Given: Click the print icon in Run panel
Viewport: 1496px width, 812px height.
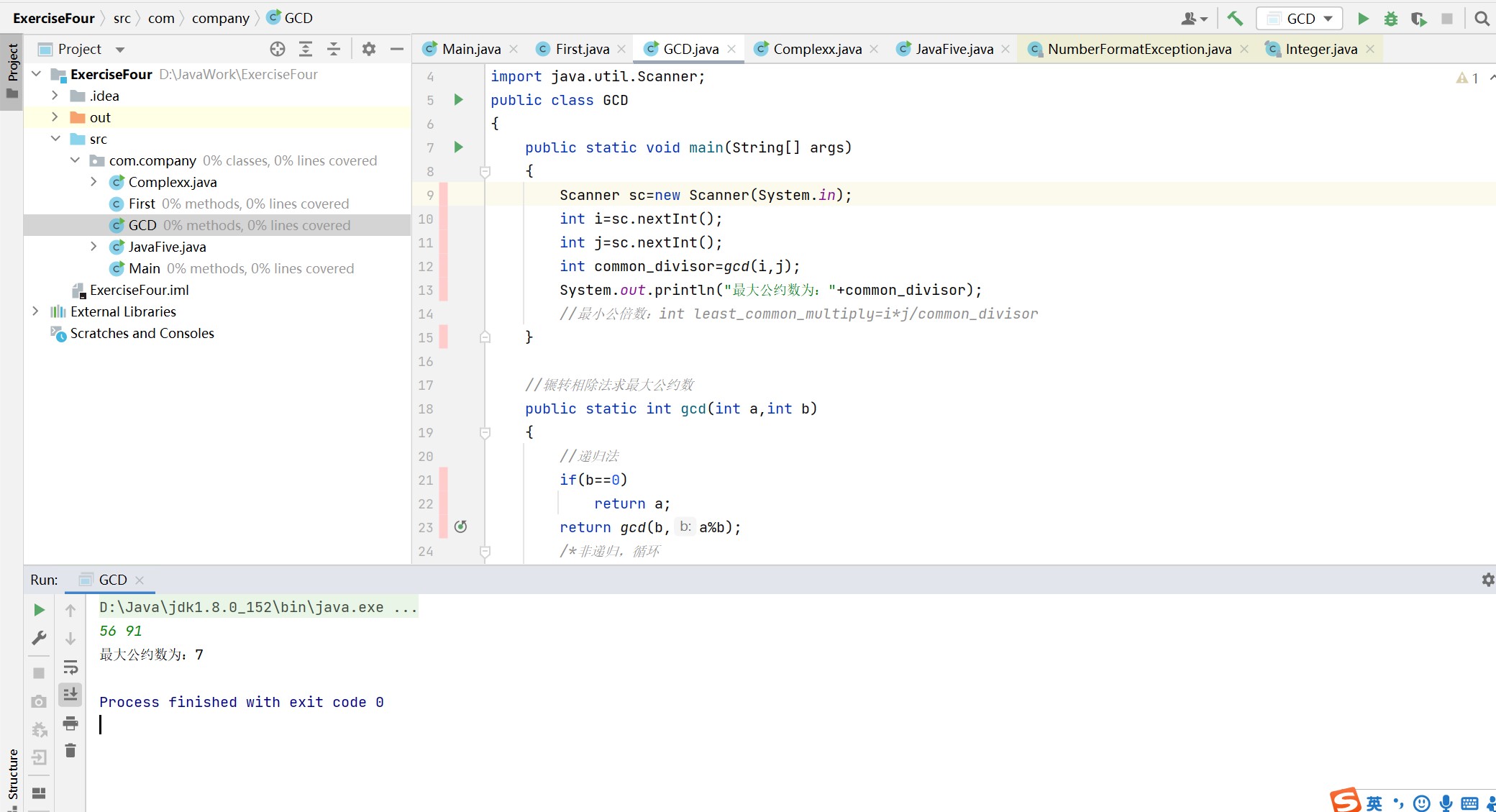Looking at the screenshot, I should pos(70,723).
